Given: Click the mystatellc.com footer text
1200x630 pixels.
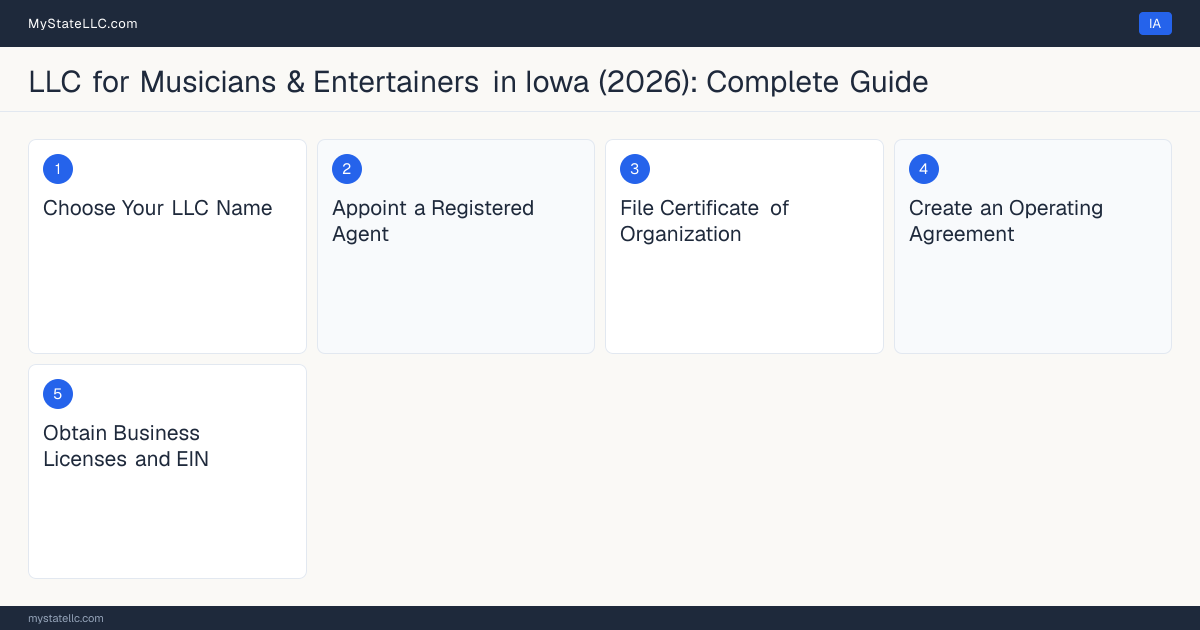Looking at the screenshot, I should click(x=66, y=618).
